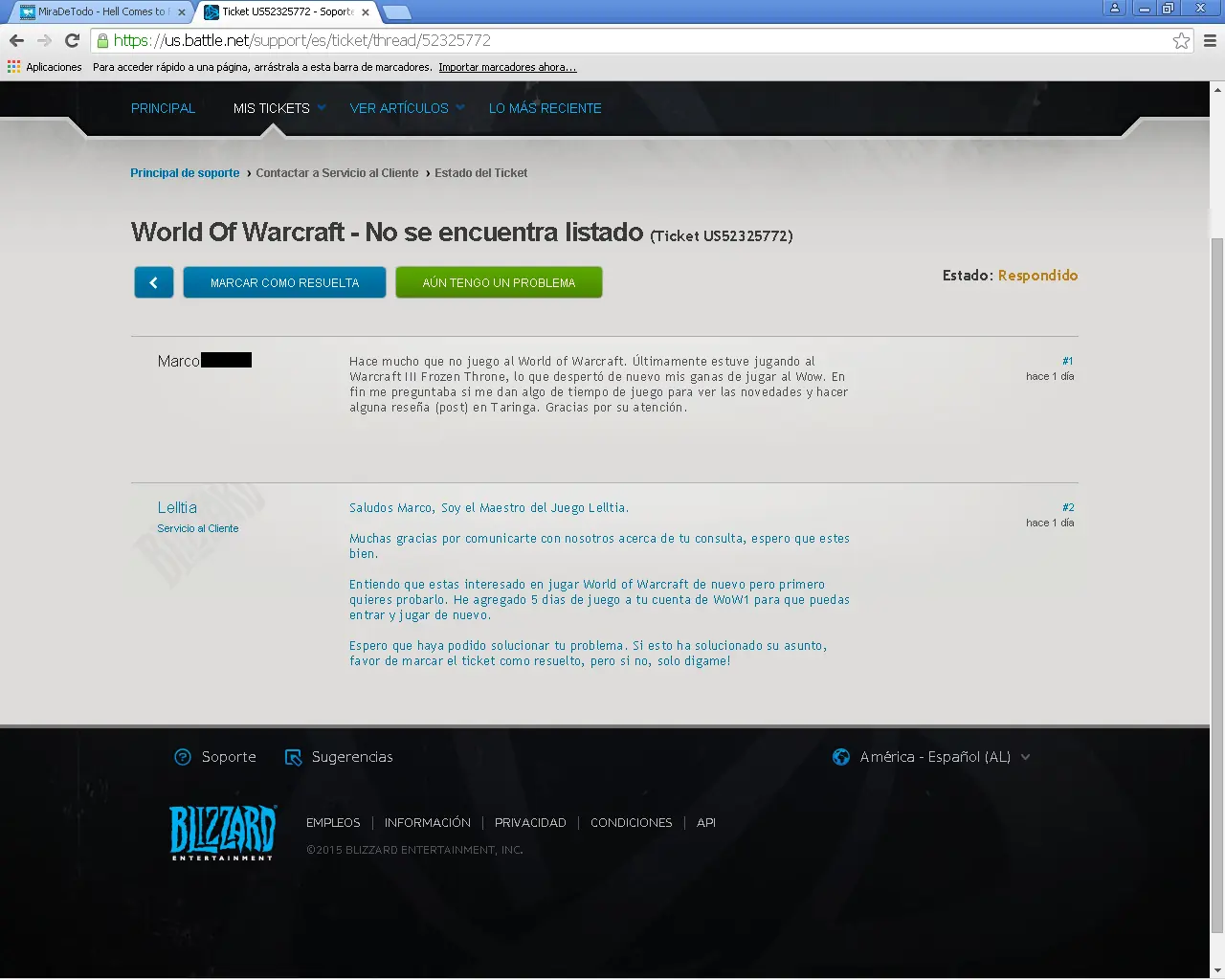Click the #2 post number link
Image resolution: width=1225 pixels, height=980 pixels.
[x=1068, y=508]
